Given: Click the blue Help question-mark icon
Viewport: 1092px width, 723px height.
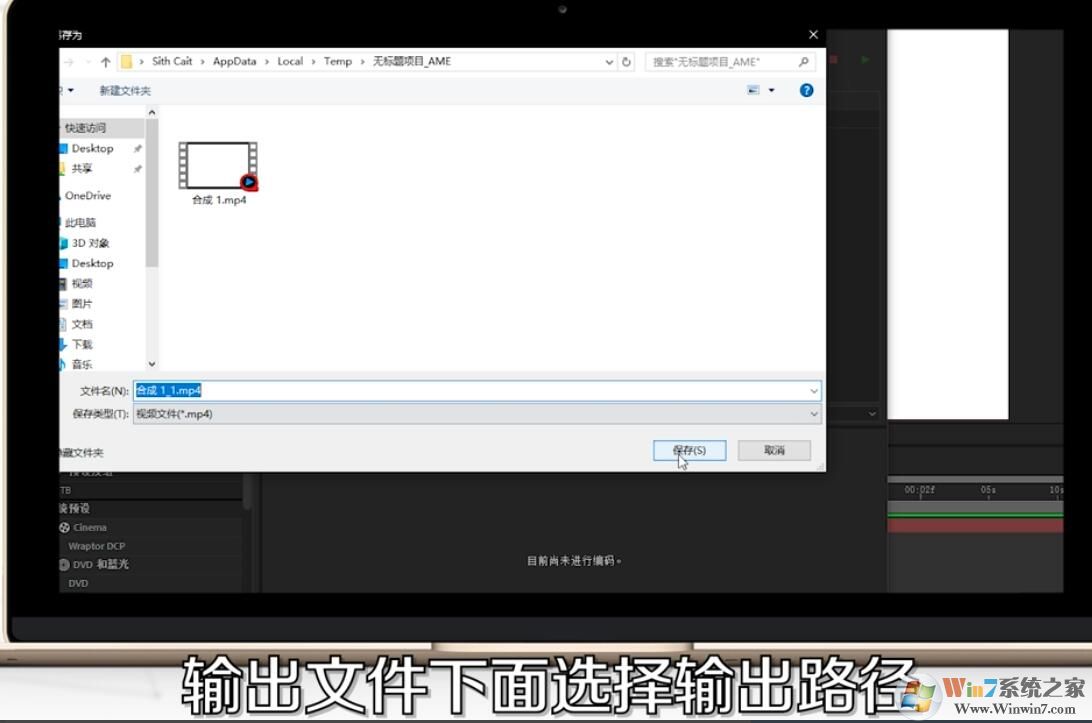Looking at the screenshot, I should (x=806, y=90).
